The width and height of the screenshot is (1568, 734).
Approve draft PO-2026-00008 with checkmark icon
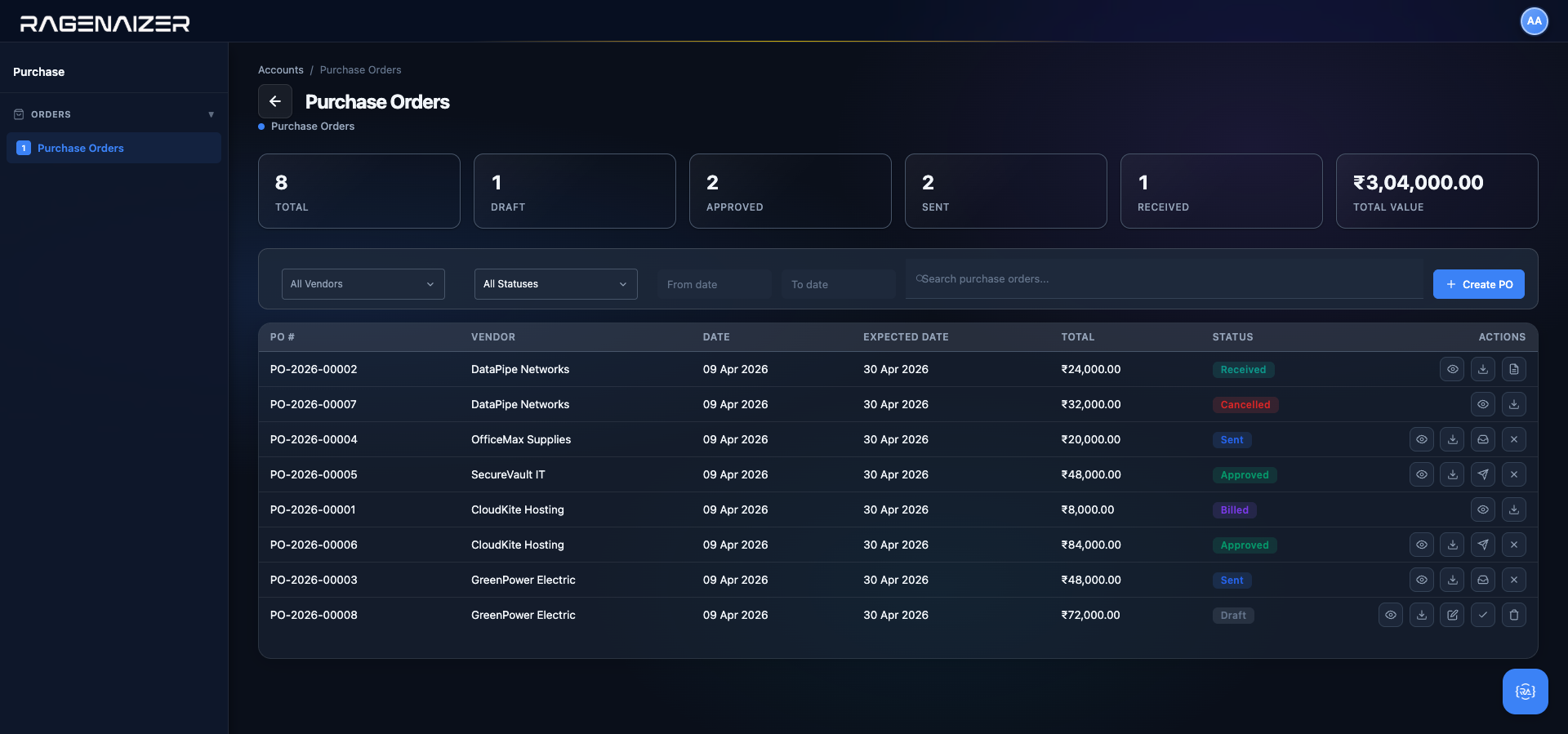coord(1483,615)
